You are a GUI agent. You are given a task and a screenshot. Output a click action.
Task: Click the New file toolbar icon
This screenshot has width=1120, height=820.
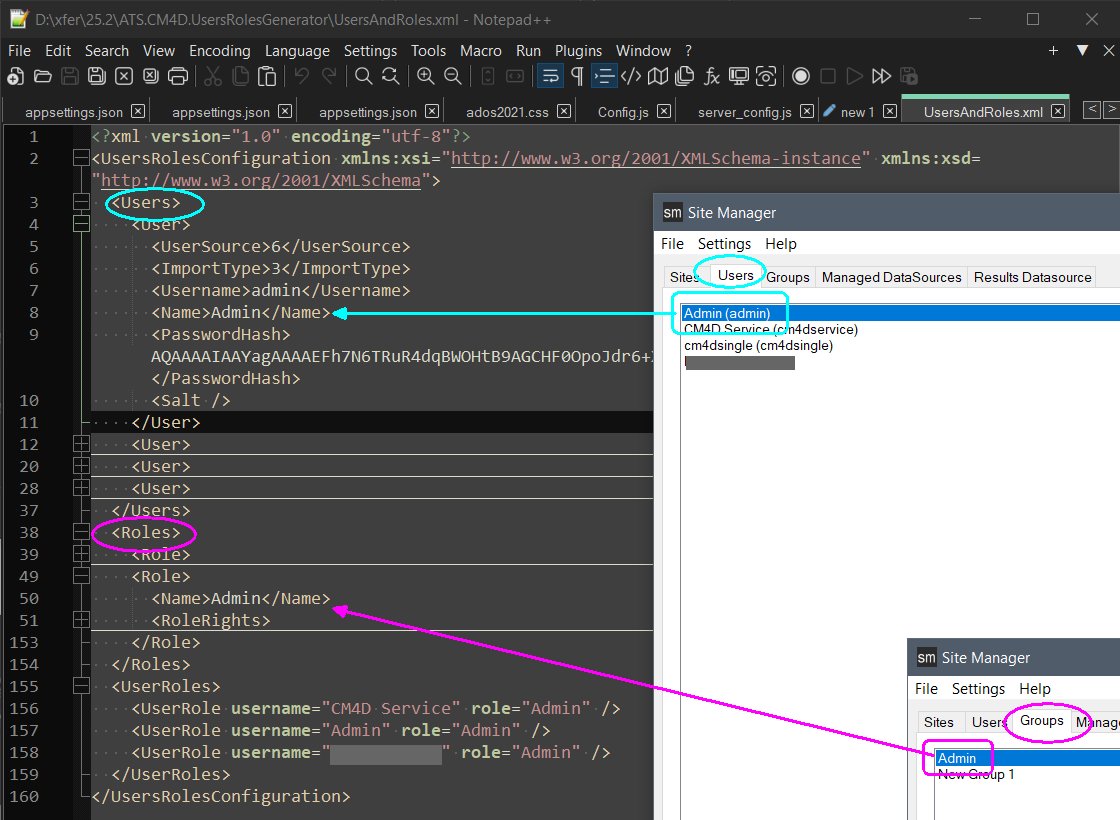click(x=15, y=76)
